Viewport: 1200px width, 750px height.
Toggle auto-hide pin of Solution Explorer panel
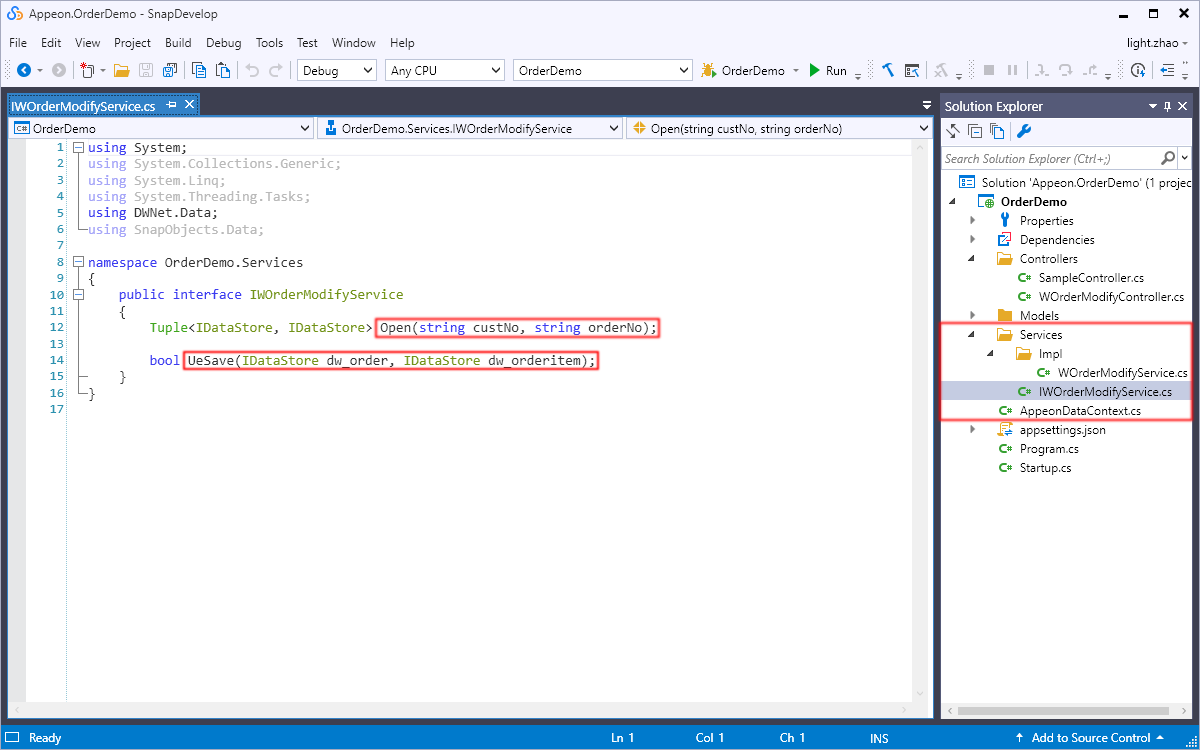tap(1167, 106)
